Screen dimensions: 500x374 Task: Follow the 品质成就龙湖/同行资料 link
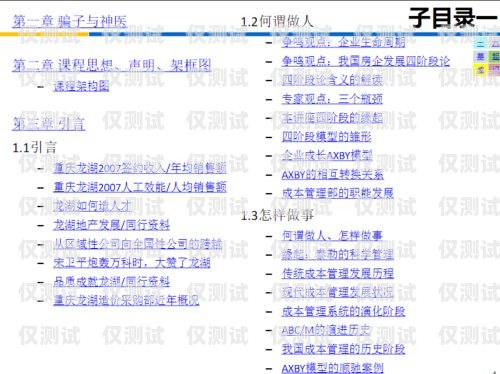pyautogui.click(x=111, y=282)
